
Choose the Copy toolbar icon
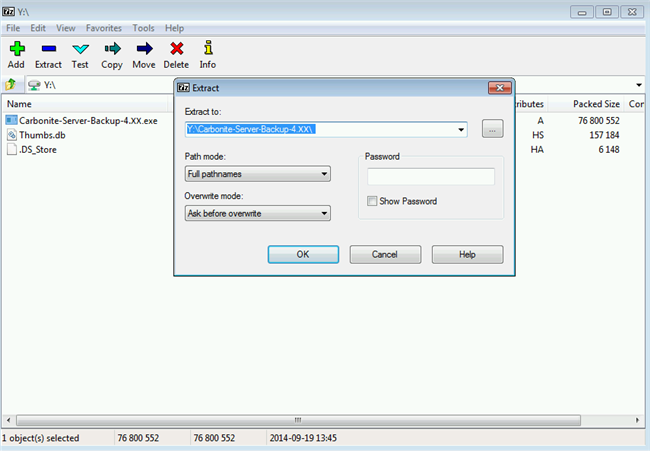(112, 49)
